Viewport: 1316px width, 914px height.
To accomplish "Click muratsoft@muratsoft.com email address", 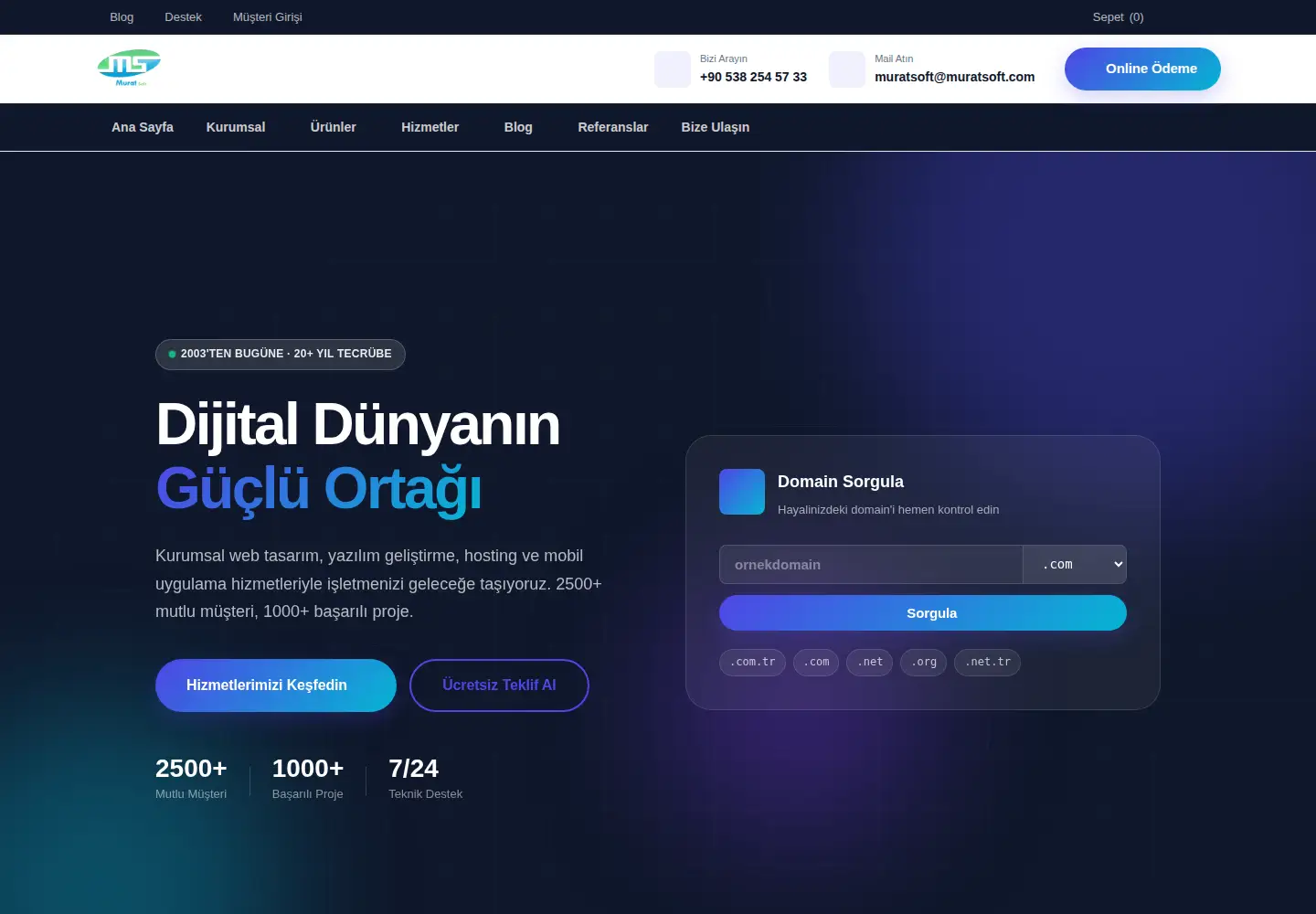I will click(x=954, y=77).
